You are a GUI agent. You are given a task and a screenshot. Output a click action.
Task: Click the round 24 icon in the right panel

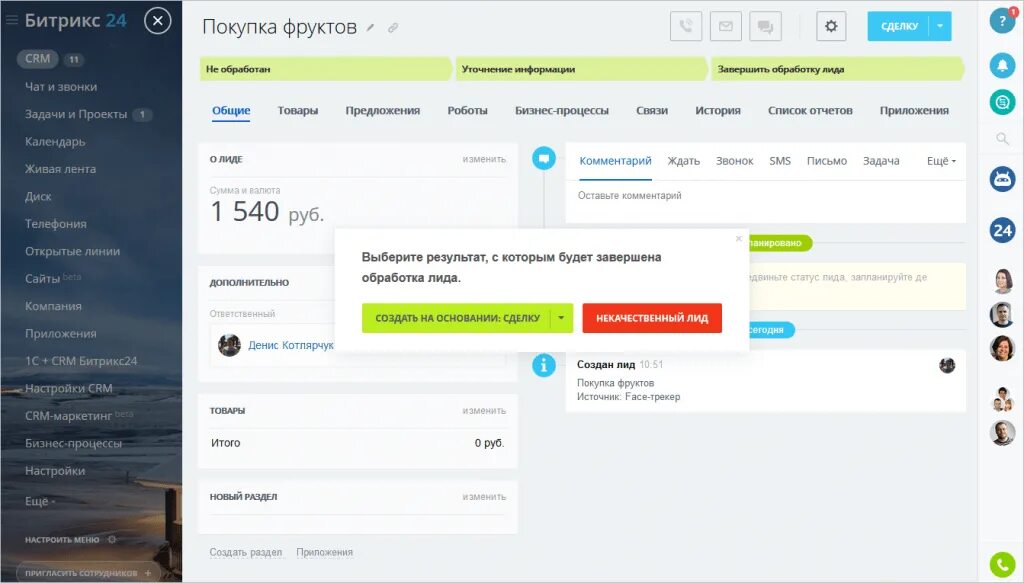[x=1002, y=230]
